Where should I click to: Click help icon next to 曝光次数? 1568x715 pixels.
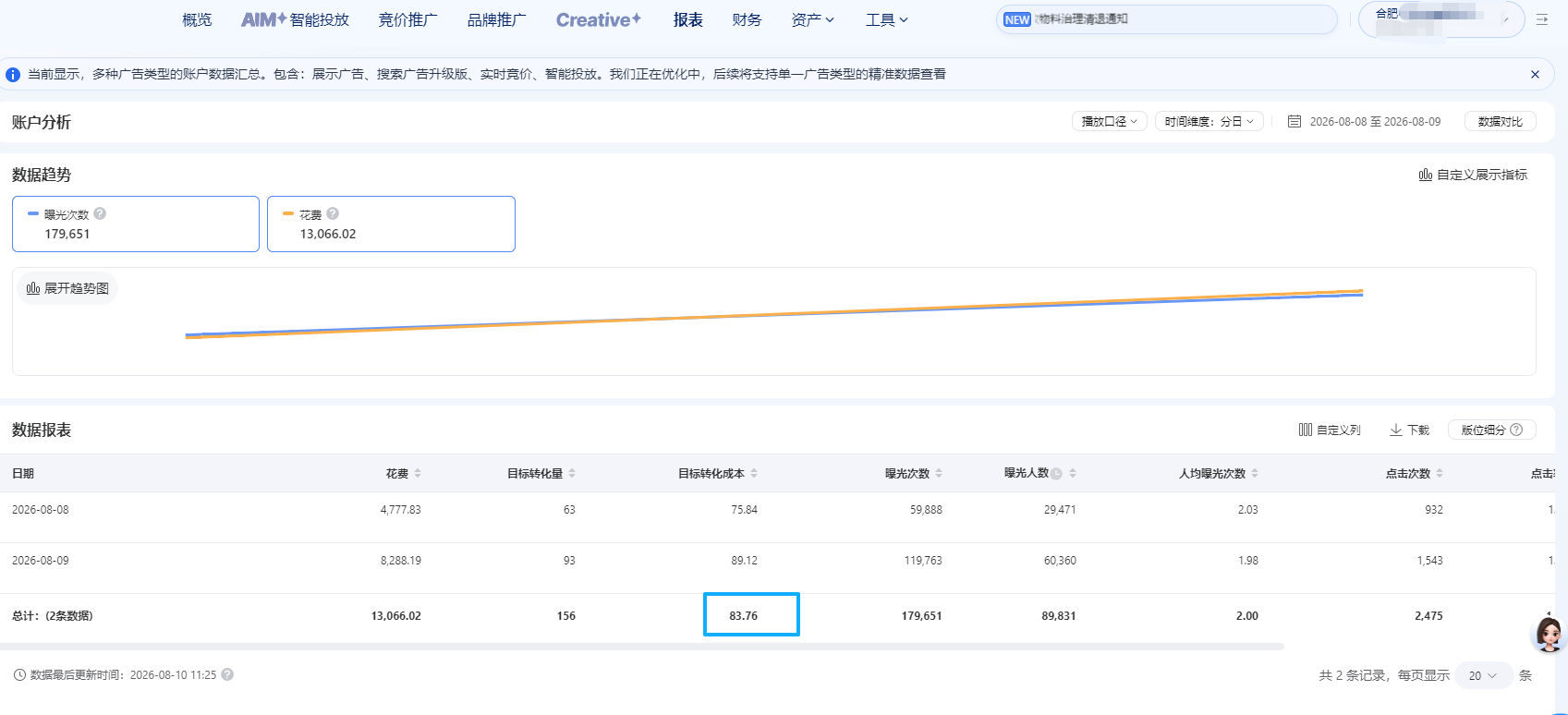100,213
